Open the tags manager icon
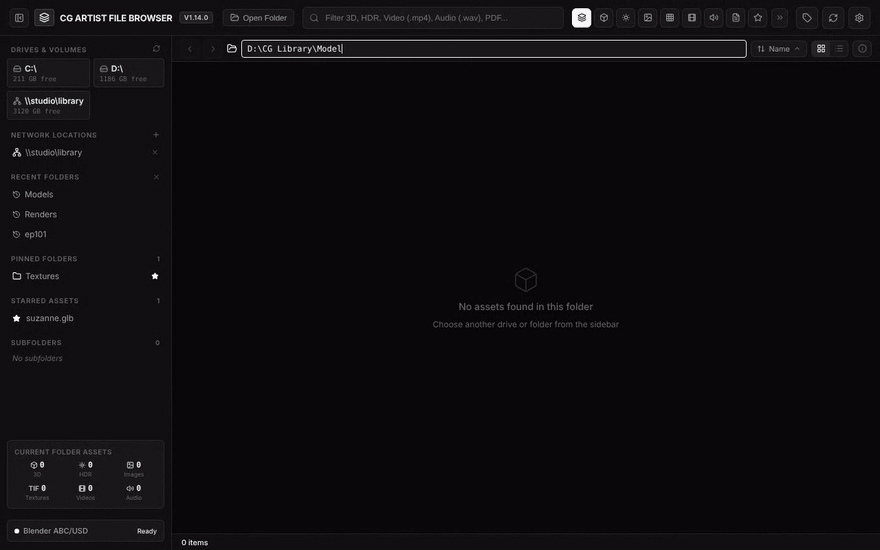 coord(807,18)
